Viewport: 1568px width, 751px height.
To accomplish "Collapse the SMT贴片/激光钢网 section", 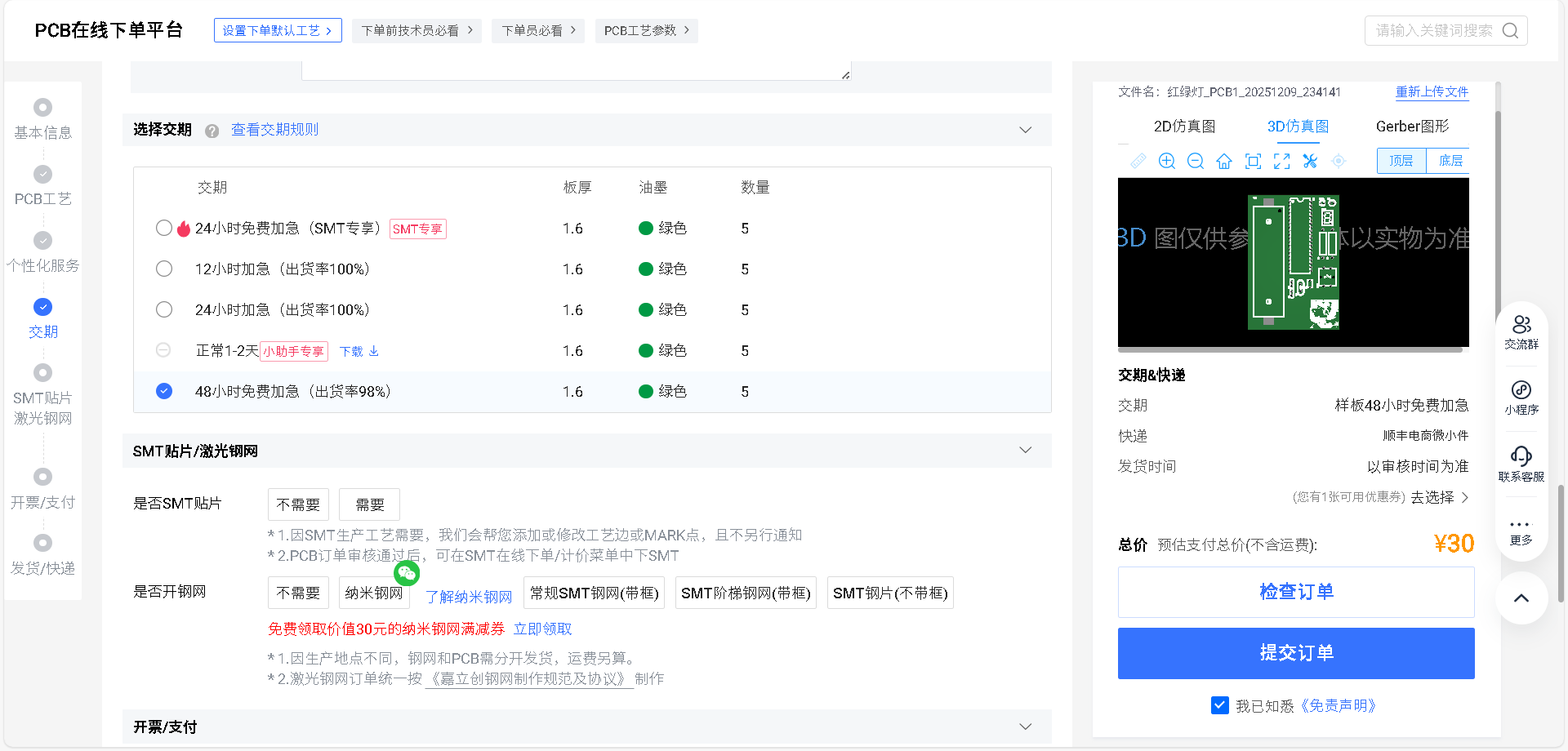I will click(1025, 450).
